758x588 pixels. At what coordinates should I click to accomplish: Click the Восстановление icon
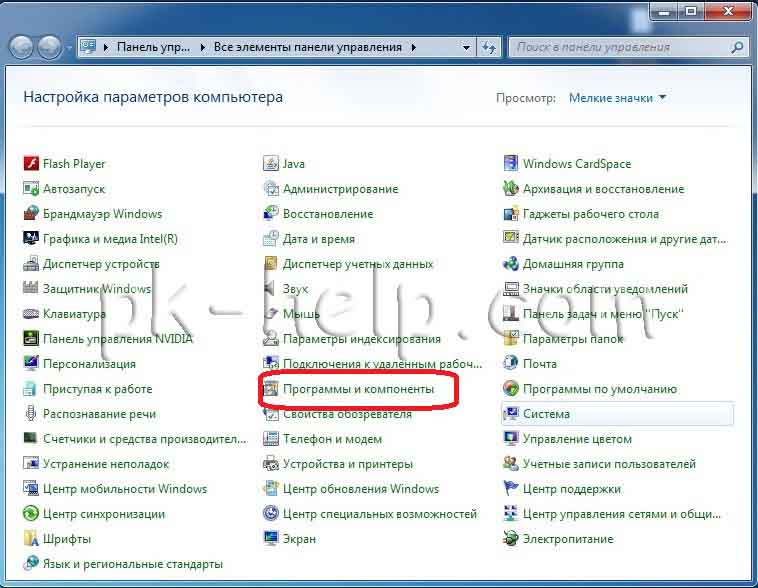click(271, 213)
